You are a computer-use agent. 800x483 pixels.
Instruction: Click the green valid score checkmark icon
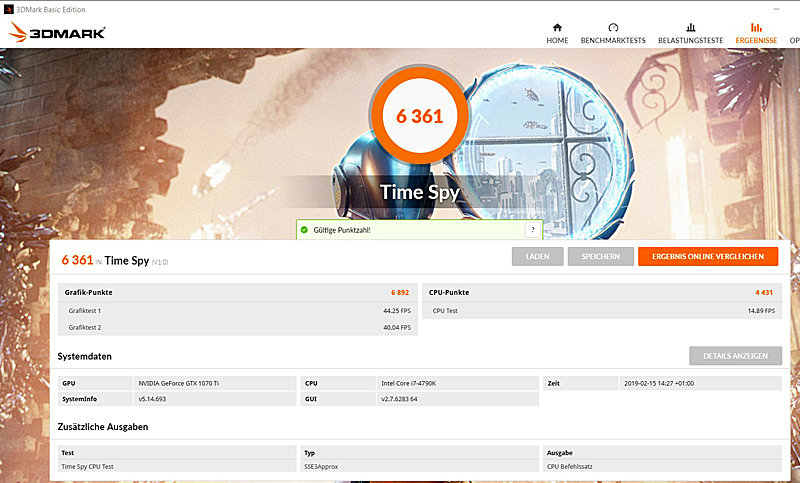click(x=304, y=230)
